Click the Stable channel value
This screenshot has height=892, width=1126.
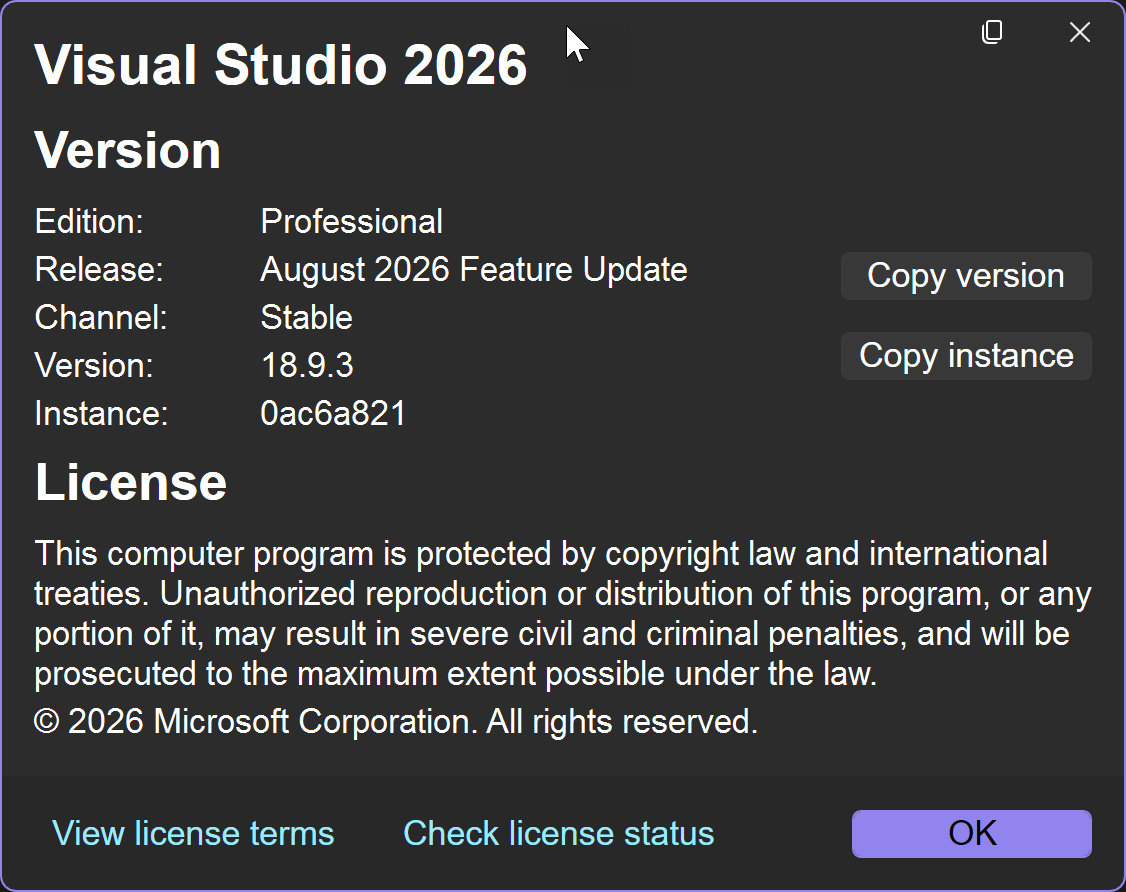[x=307, y=317]
